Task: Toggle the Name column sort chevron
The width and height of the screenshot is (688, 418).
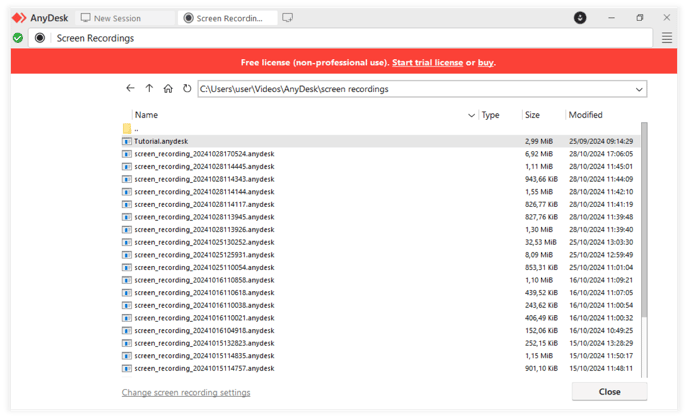Action: coord(471,115)
